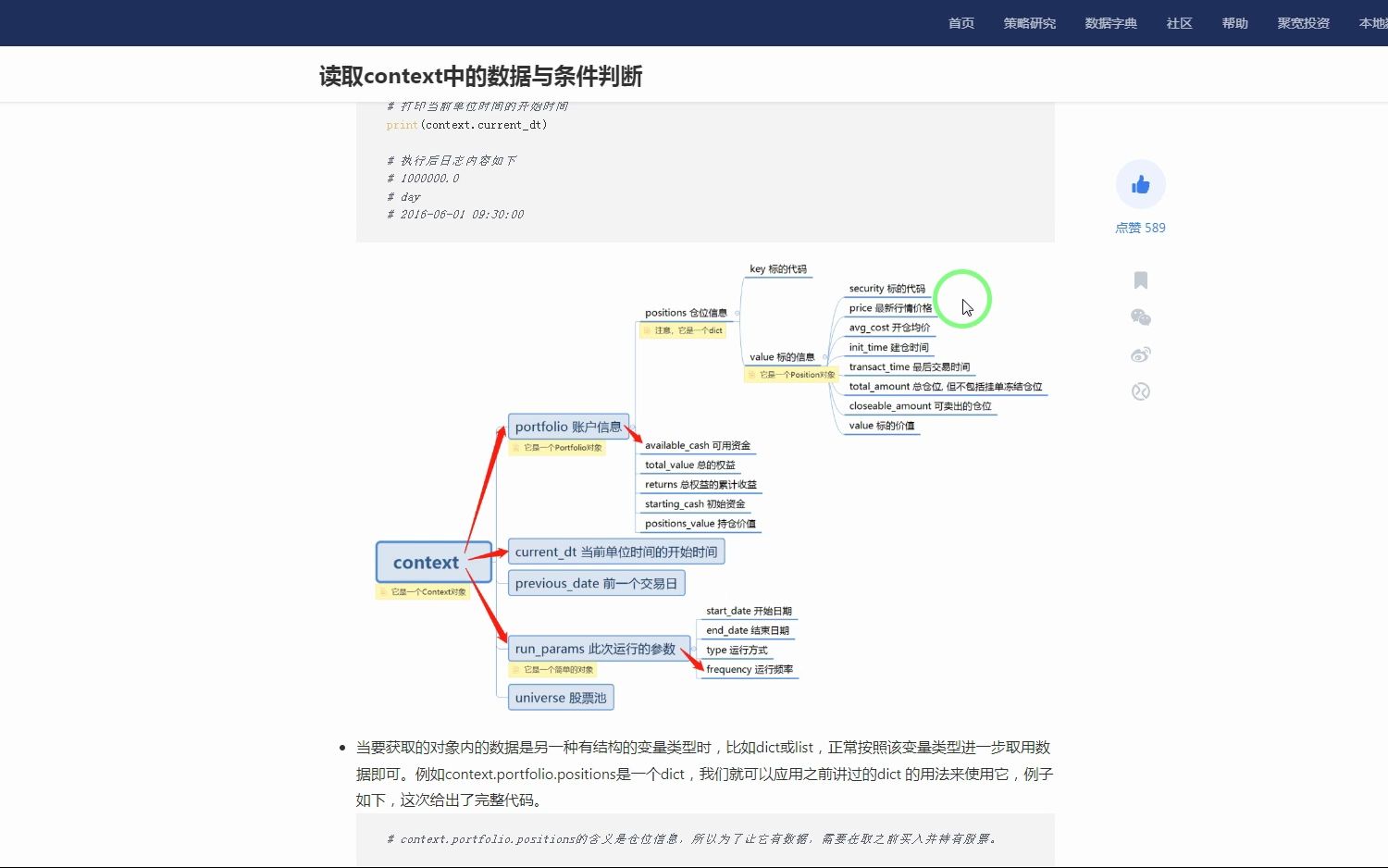1388x868 pixels.
Task: Click the bookmark favorite icon
Action: coord(1141,280)
